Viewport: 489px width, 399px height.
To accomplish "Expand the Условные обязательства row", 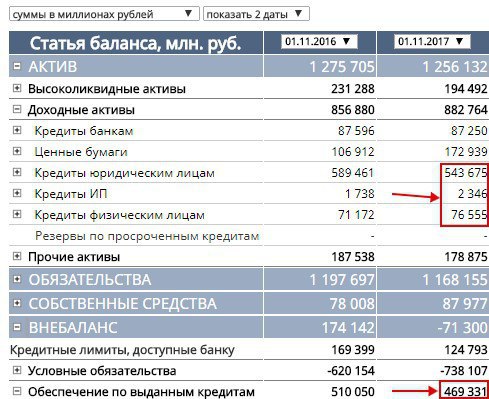I will (x=17, y=370).
